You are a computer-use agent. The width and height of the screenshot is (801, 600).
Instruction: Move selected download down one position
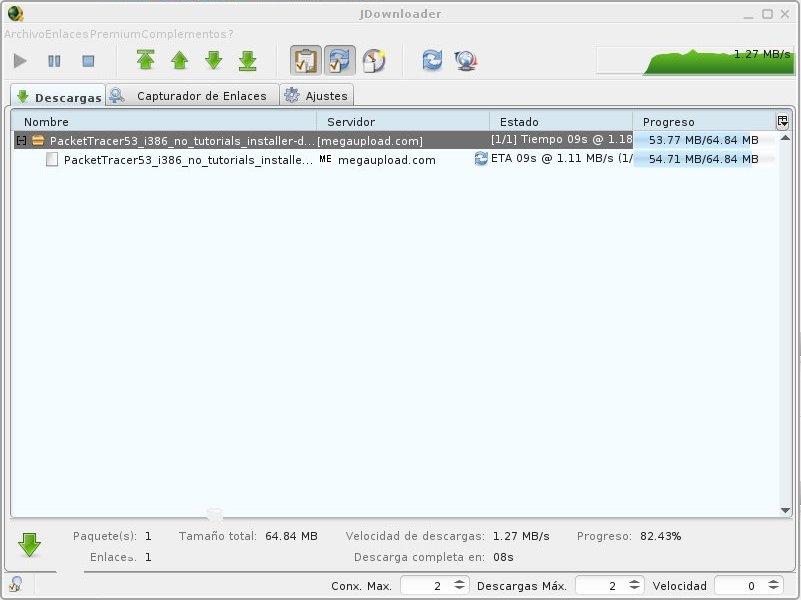214,60
